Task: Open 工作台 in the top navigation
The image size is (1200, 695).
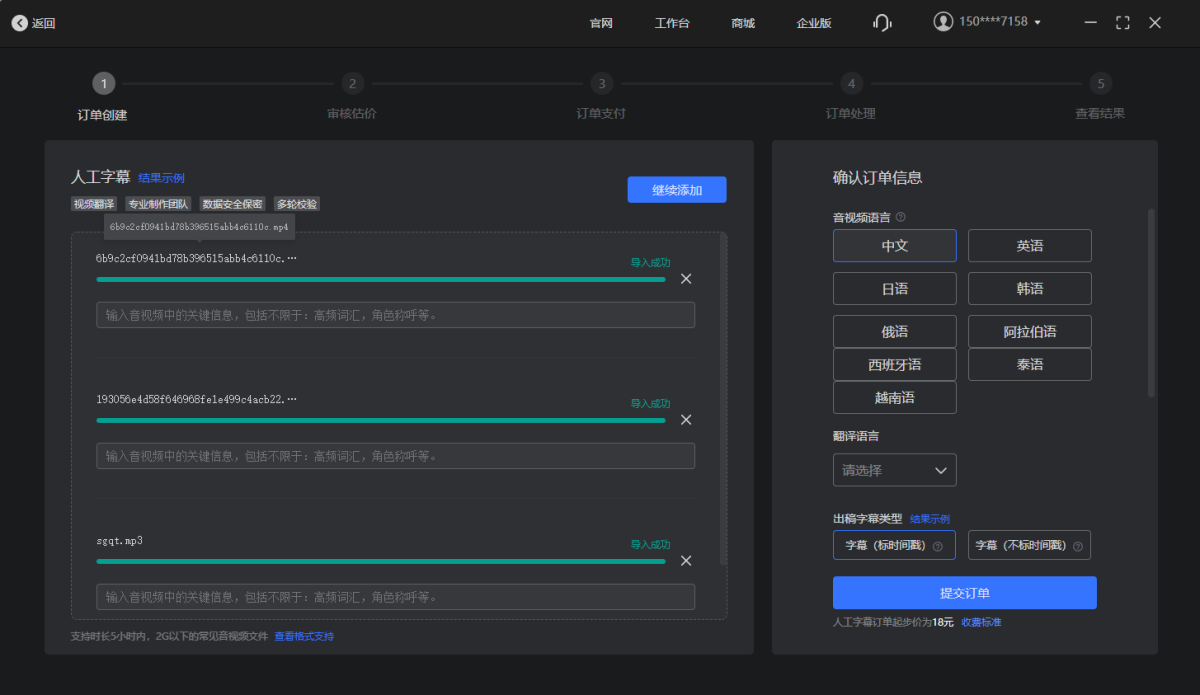Action: (x=672, y=23)
